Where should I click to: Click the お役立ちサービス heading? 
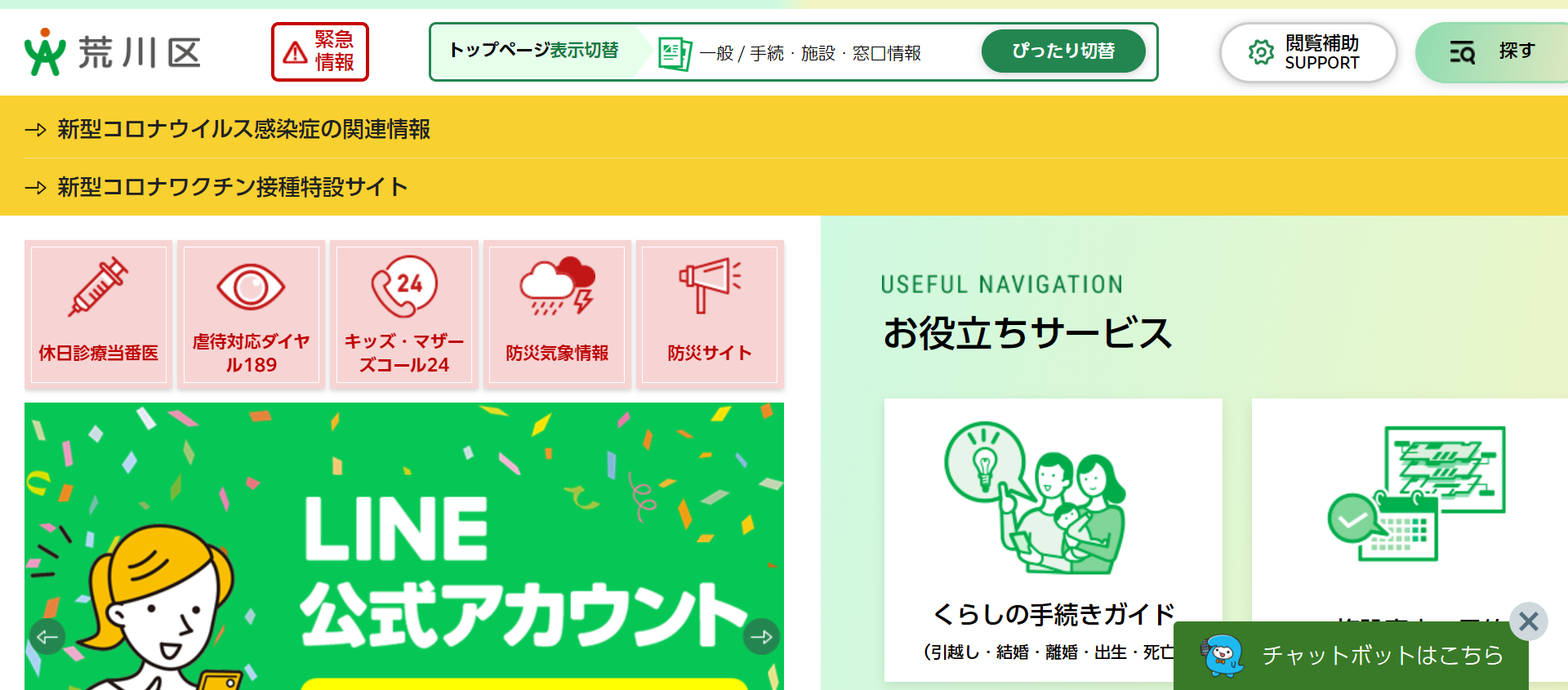click(x=1027, y=333)
